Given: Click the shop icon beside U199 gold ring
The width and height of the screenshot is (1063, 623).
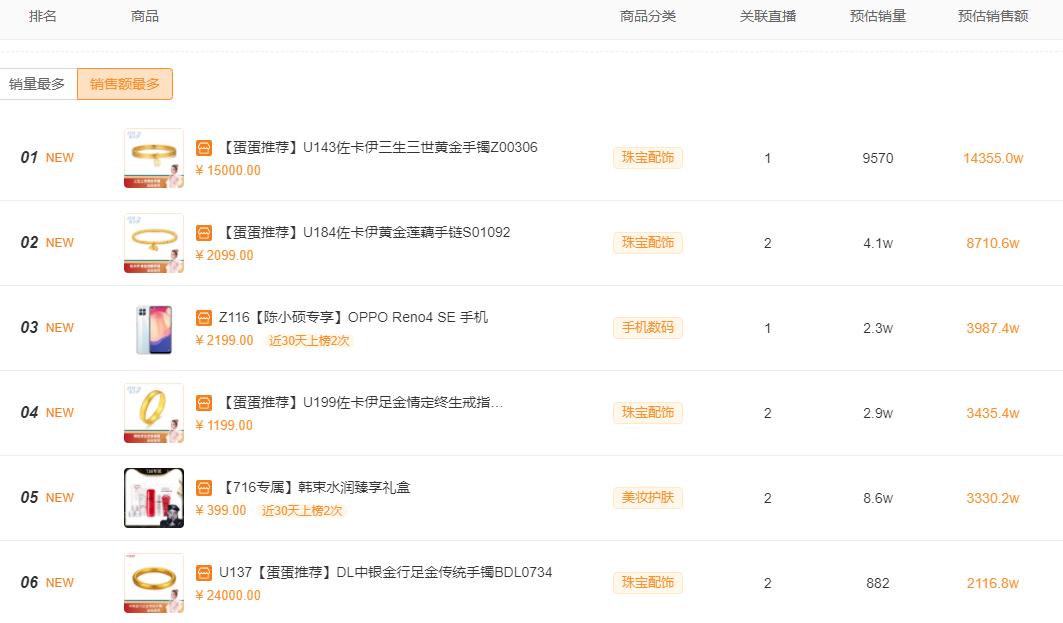Looking at the screenshot, I should pos(206,401).
